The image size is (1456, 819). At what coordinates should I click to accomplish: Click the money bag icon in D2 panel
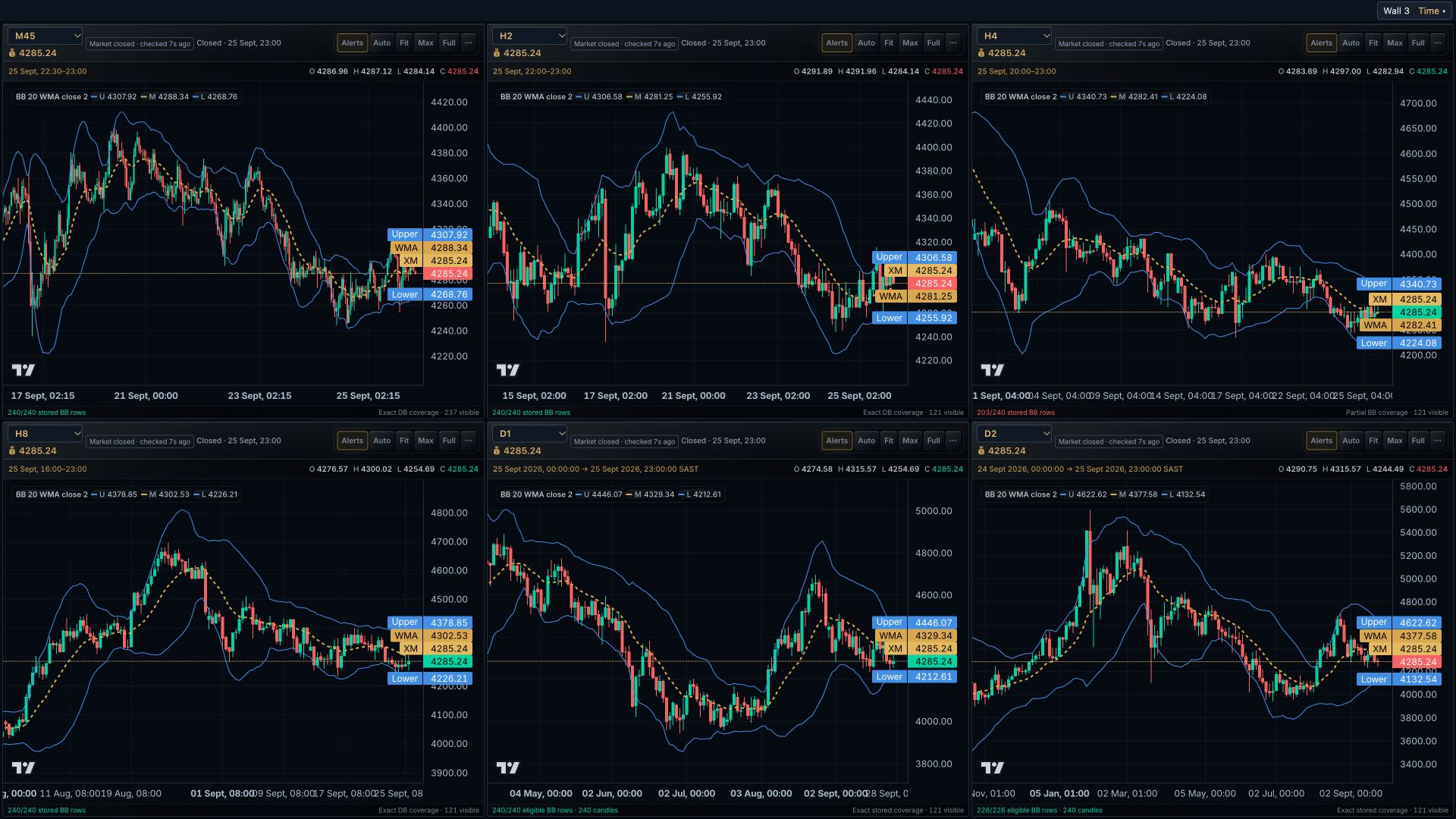pyautogui.click(x=981, y=450)
